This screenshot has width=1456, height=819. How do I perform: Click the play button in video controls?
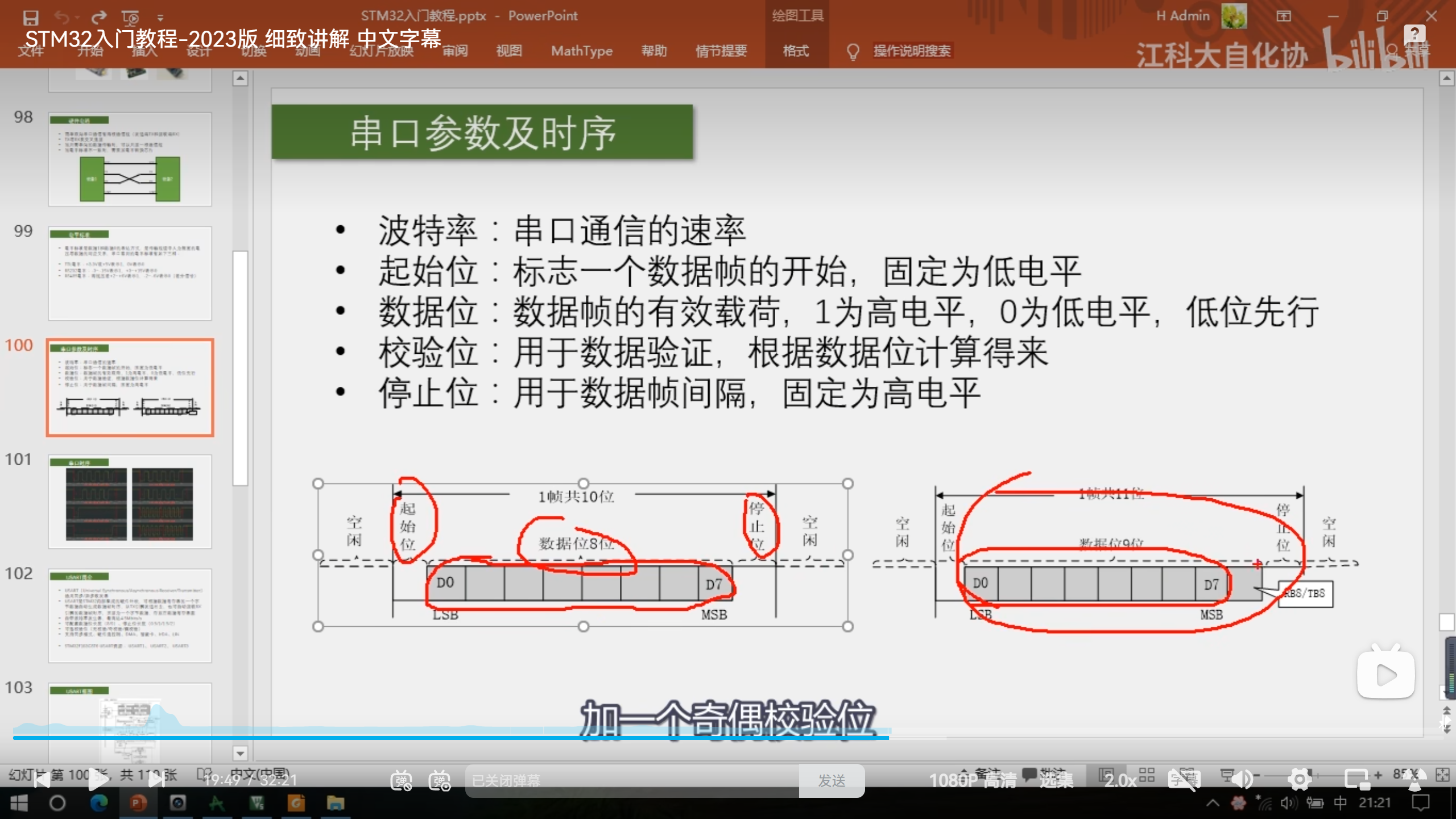click(x=98, y=780)
